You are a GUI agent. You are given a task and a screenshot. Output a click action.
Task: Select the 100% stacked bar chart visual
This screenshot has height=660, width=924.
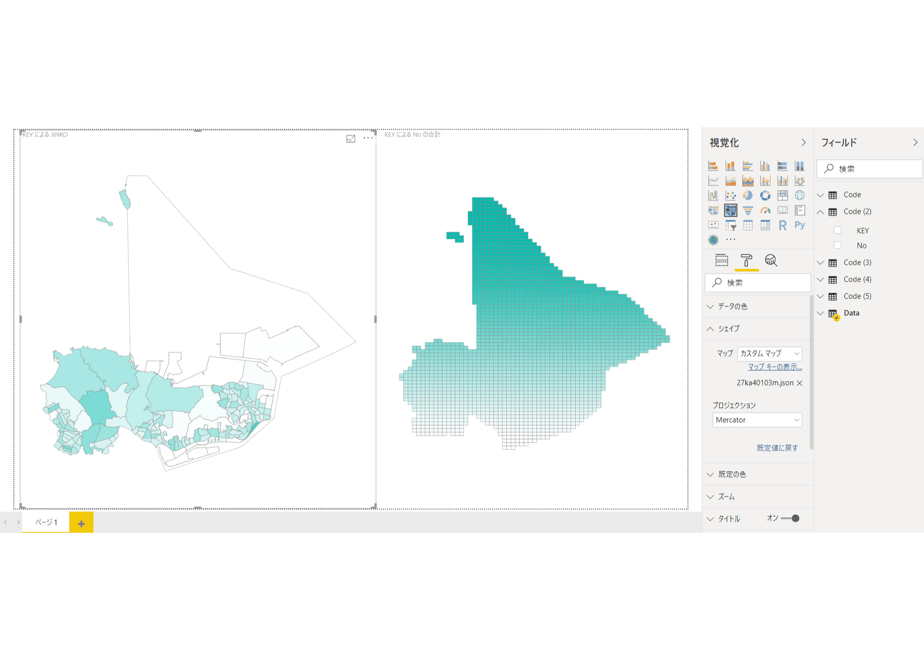pyautogui.click(x=782, y=166)
